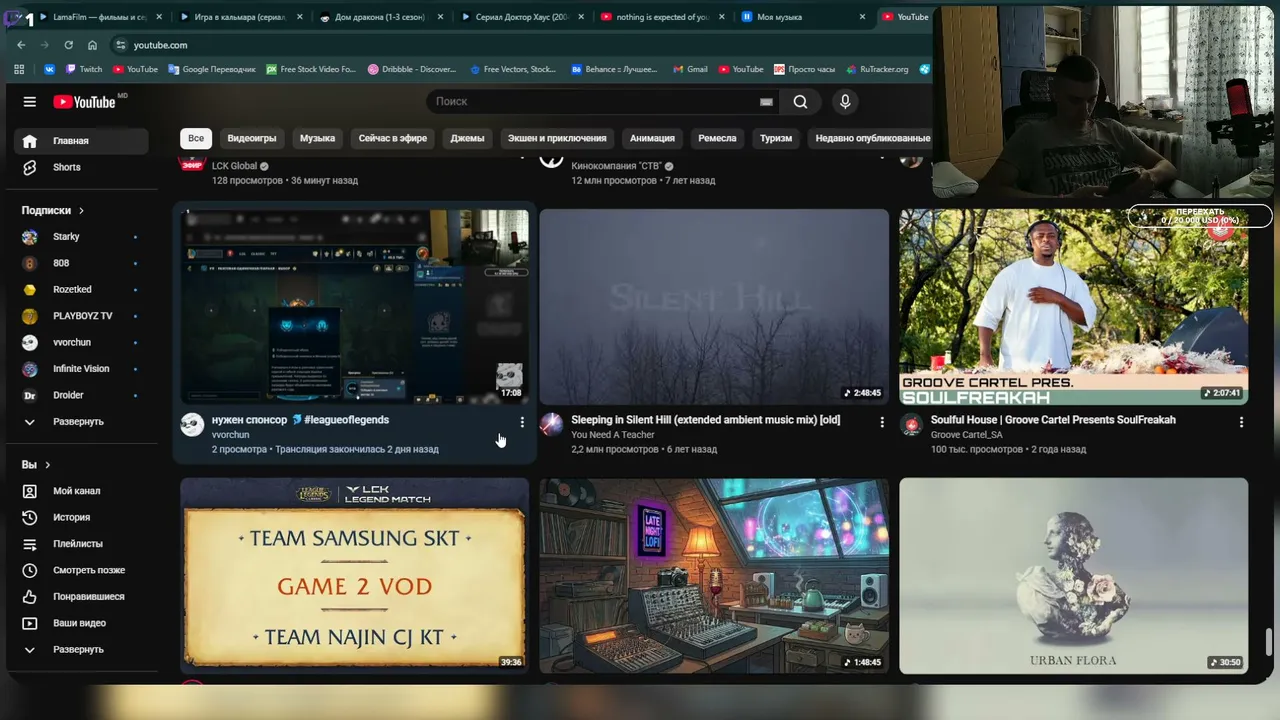Click the search magnifier button
1280x720 pixels.
(800, 101)
